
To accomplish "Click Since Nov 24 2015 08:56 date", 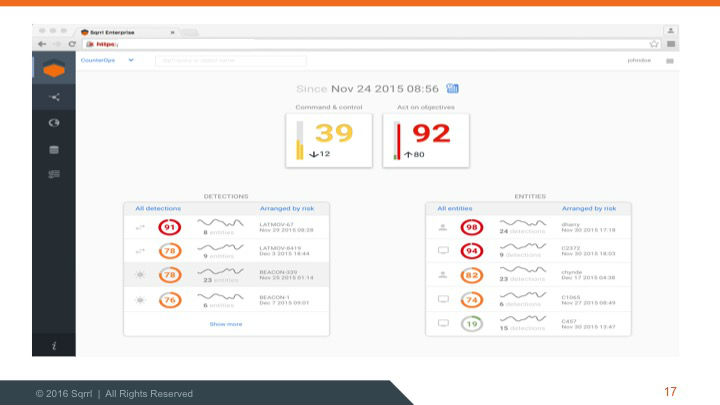I will [x=367, y=89].
